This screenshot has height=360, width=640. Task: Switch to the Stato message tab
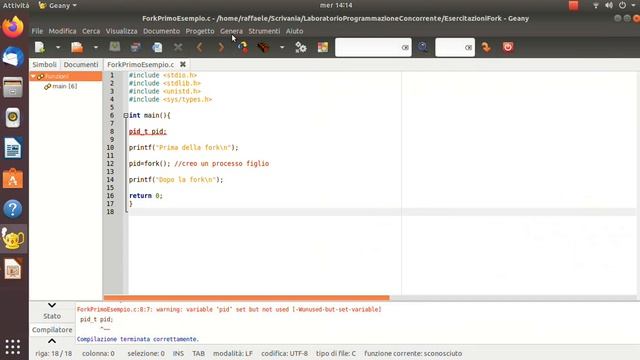point(52,316)
